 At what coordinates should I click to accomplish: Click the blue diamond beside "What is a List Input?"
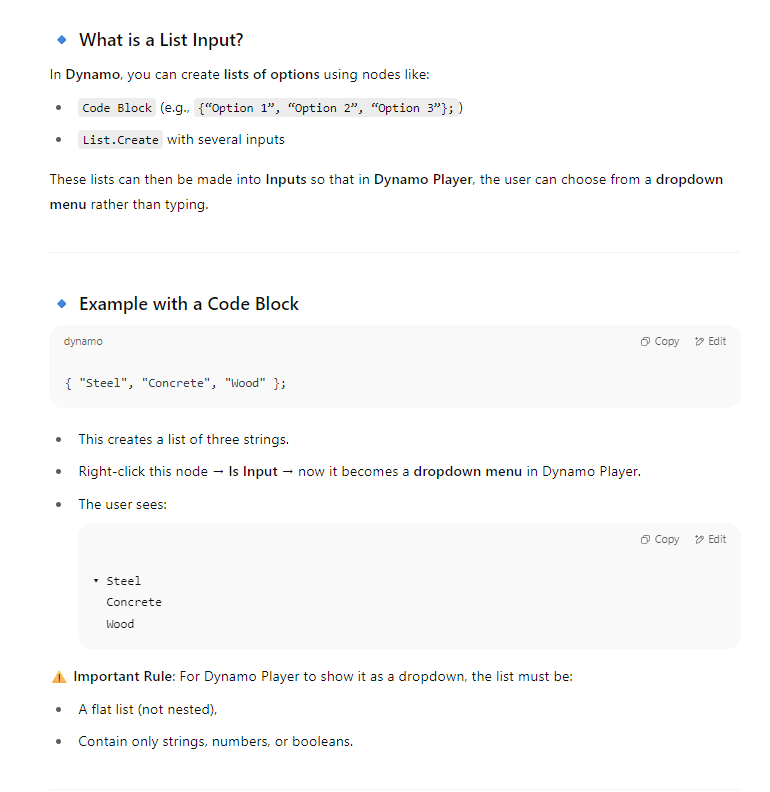coord(62,40)
